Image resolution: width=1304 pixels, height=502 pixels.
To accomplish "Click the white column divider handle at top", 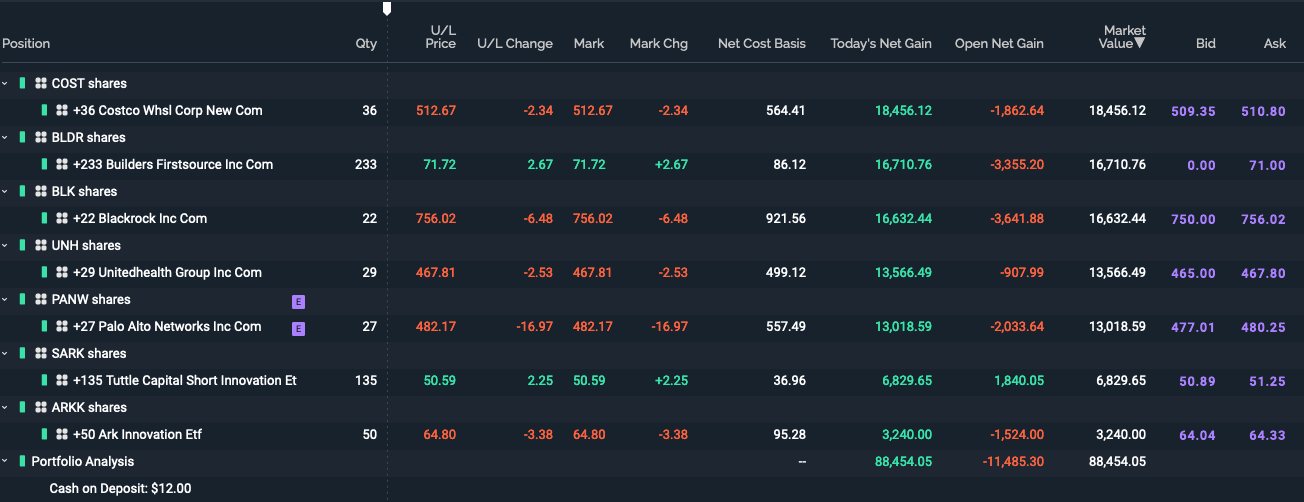I will click(x=387, y=9).
